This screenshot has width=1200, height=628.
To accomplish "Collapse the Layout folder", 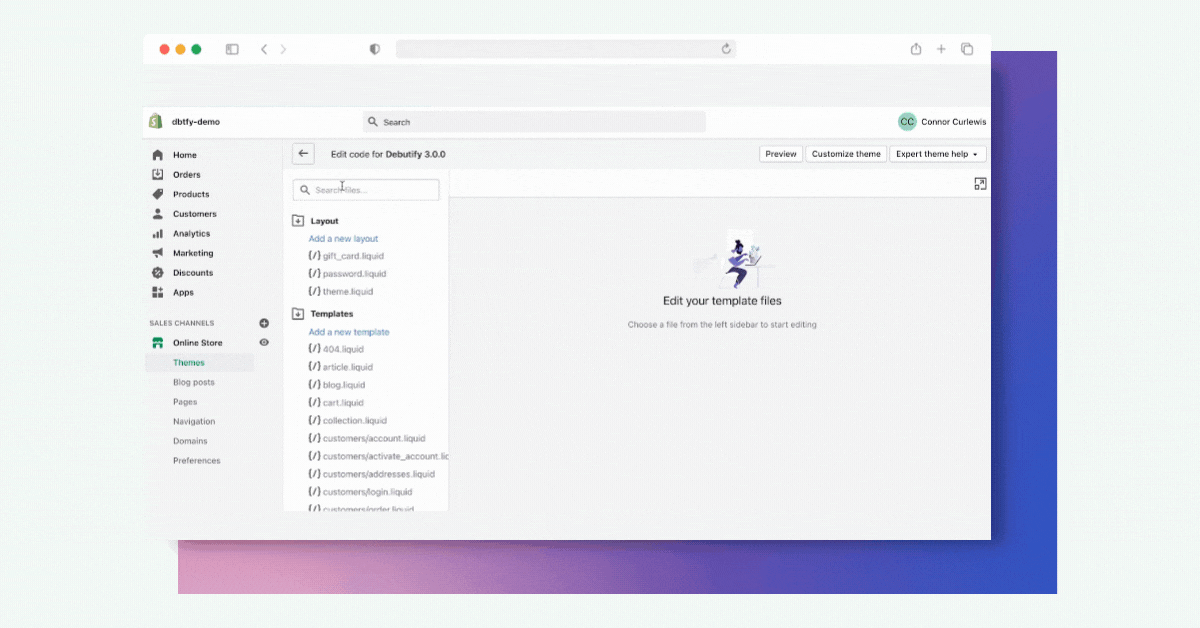I will [x=298, y=221].
